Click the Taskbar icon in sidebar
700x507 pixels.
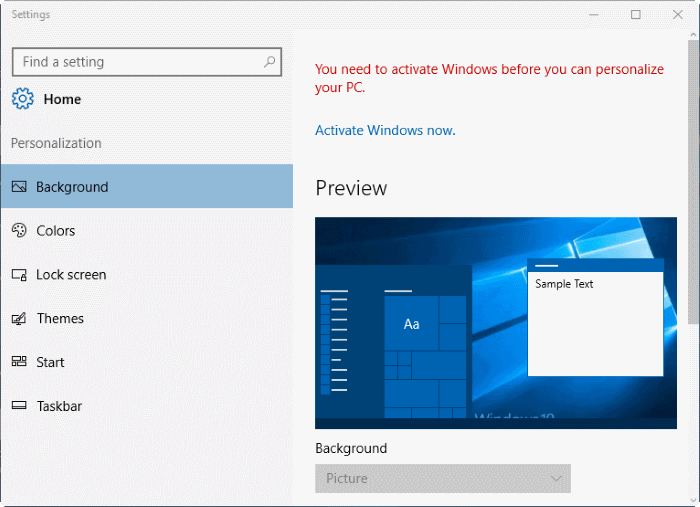[18, 407]
